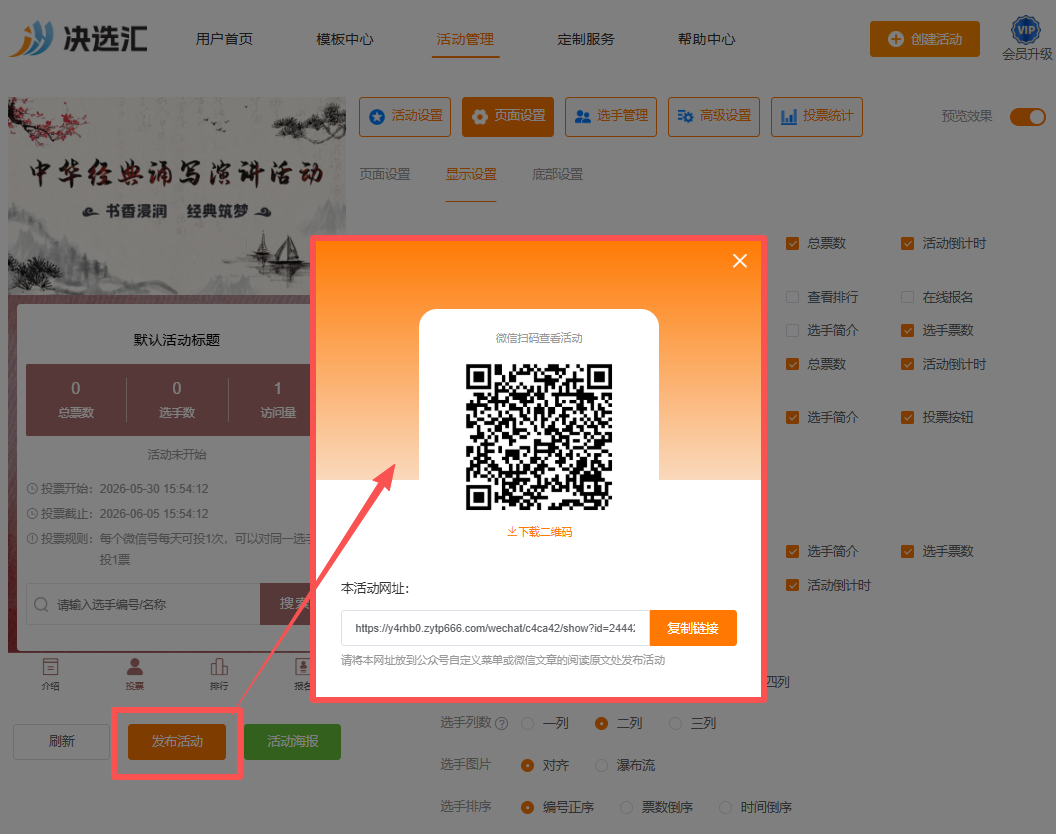Open 模板中心 menu
The image size is (1056, 834).
(345, 39)
